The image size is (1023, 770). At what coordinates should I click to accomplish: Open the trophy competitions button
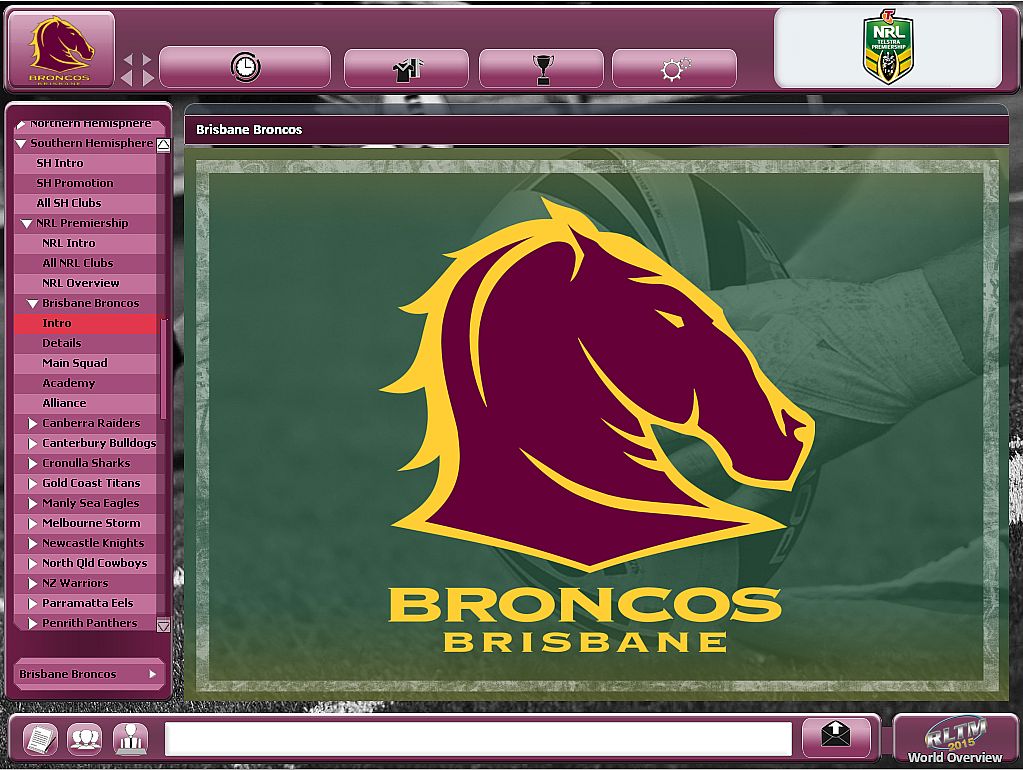pos(542,69)
